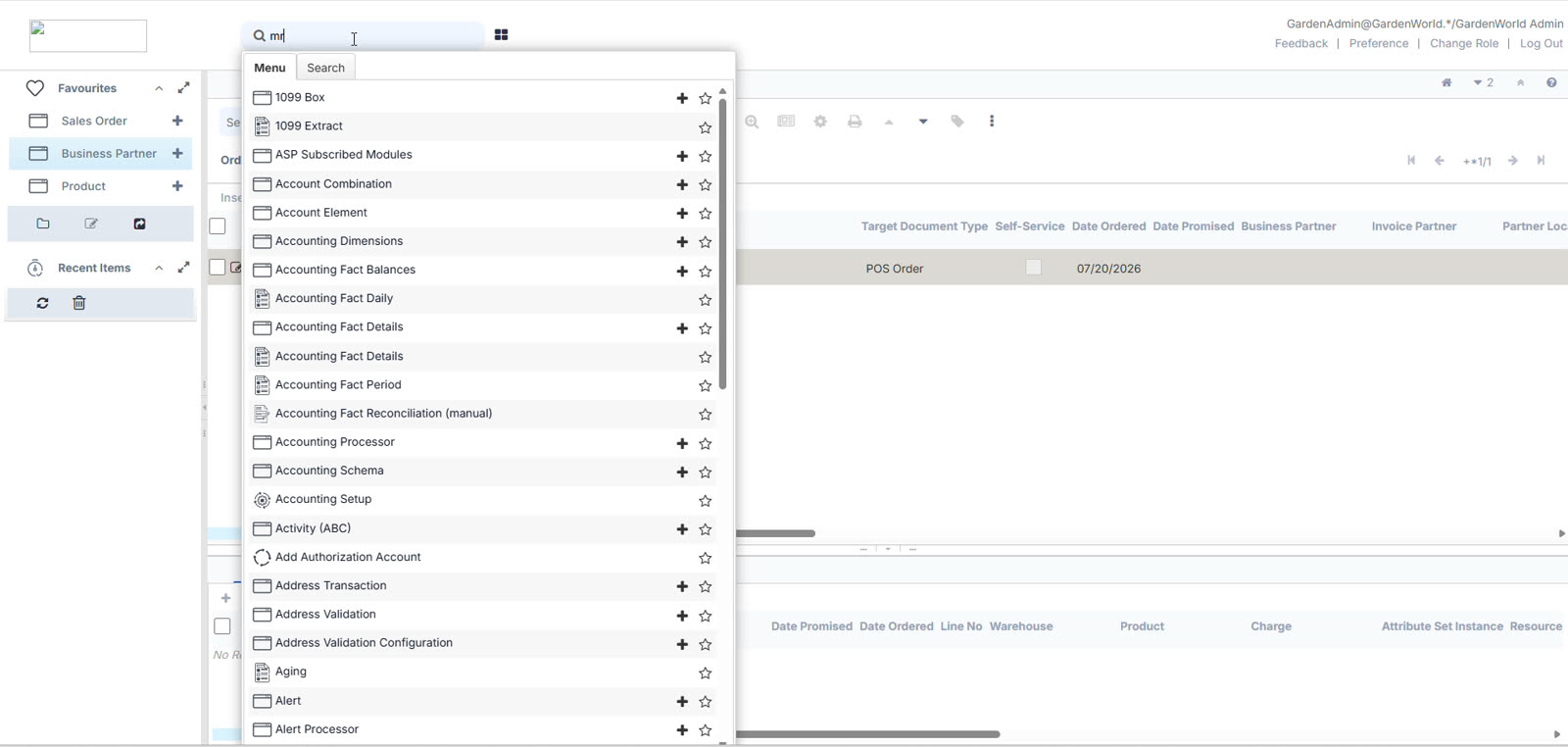This screenshot has width=1568, height=747.
Task: Open Business Partner in Favourites
Action: [x=109, y=153]
